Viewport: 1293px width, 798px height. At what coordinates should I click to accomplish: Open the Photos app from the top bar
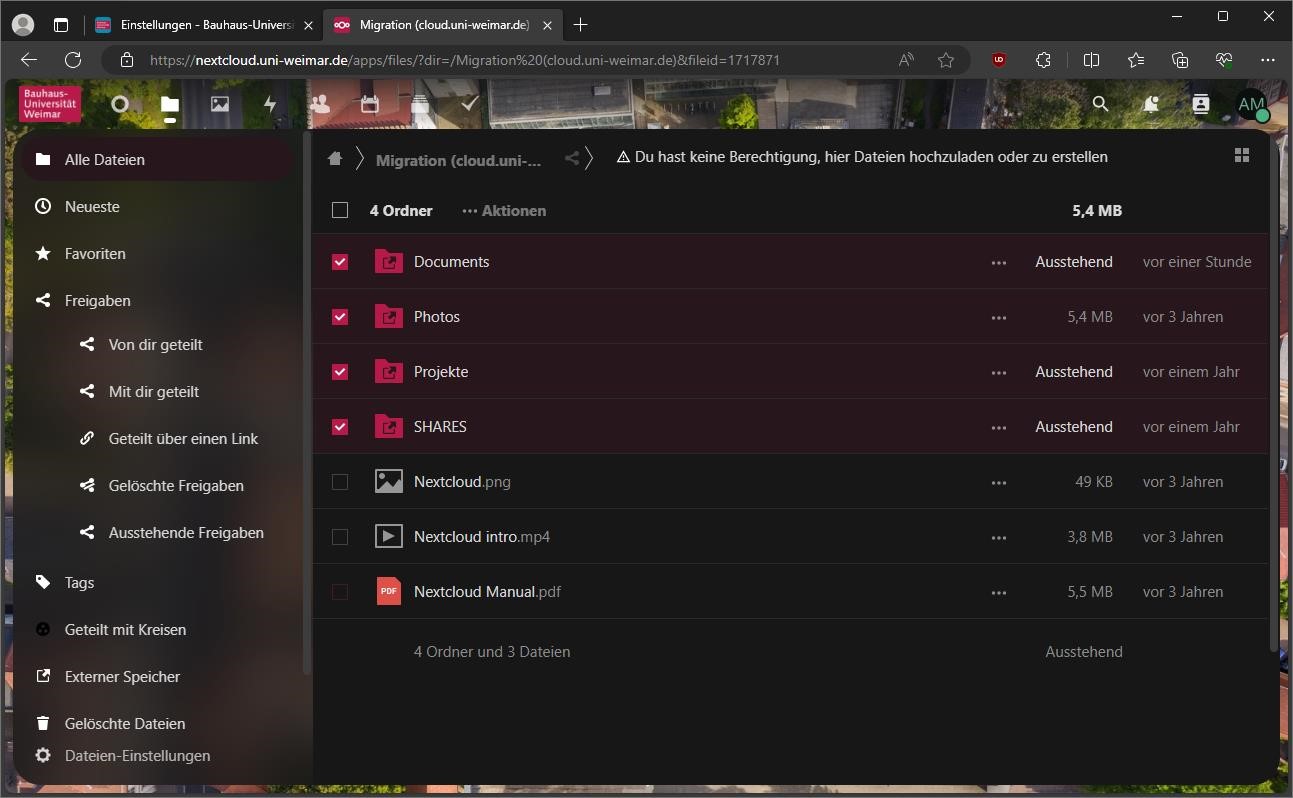[220, 104]
